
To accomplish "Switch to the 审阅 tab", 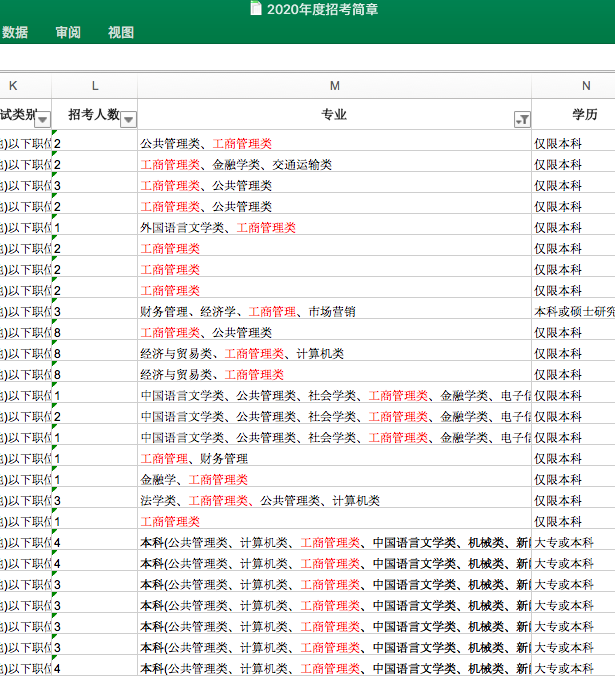I will (68, 33).
